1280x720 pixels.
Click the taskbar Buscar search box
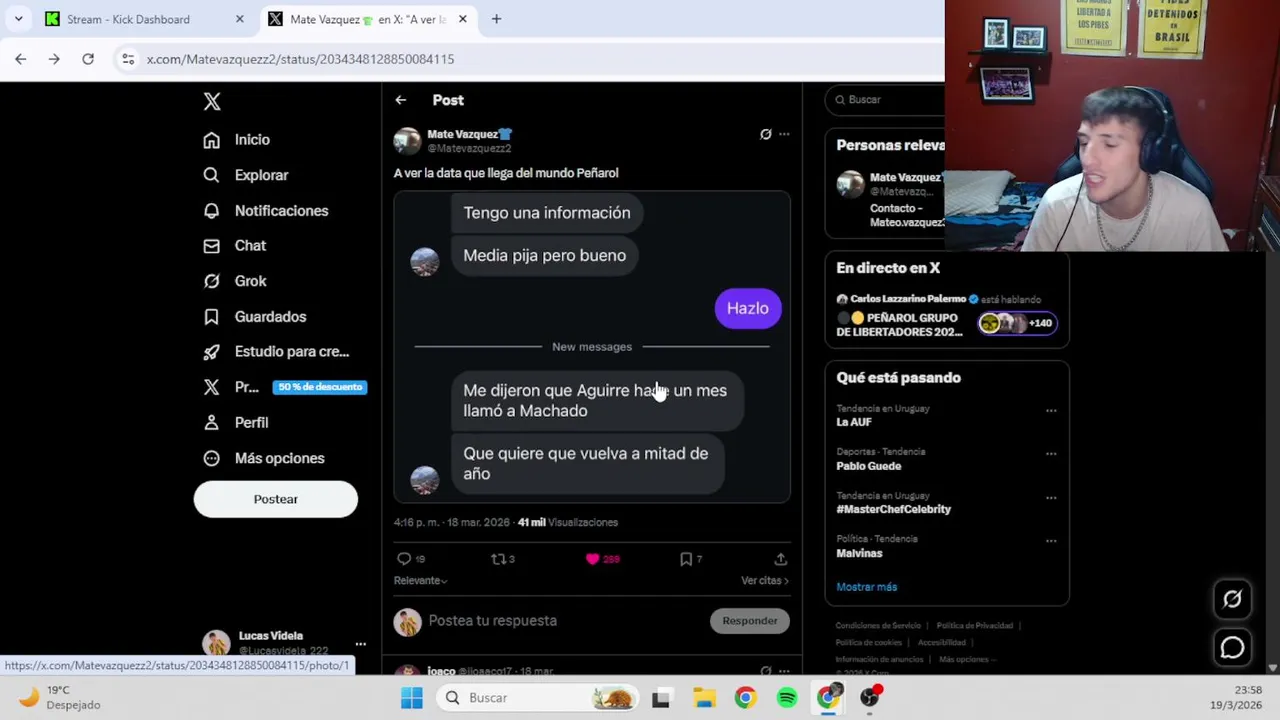point(540,698)
